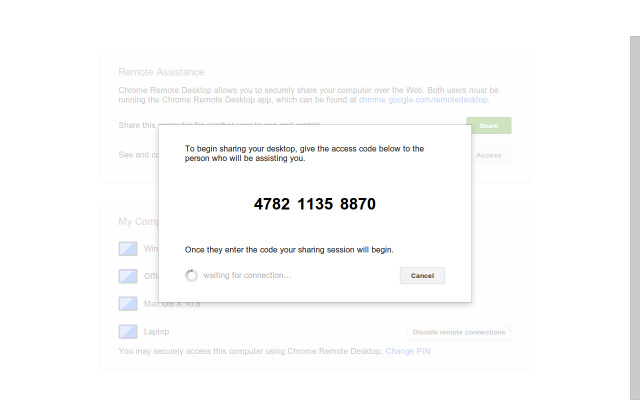Select the Laptop computer icon
This screenshot has height=400, width=640.
pyautogui.click(x=128, y=331)
